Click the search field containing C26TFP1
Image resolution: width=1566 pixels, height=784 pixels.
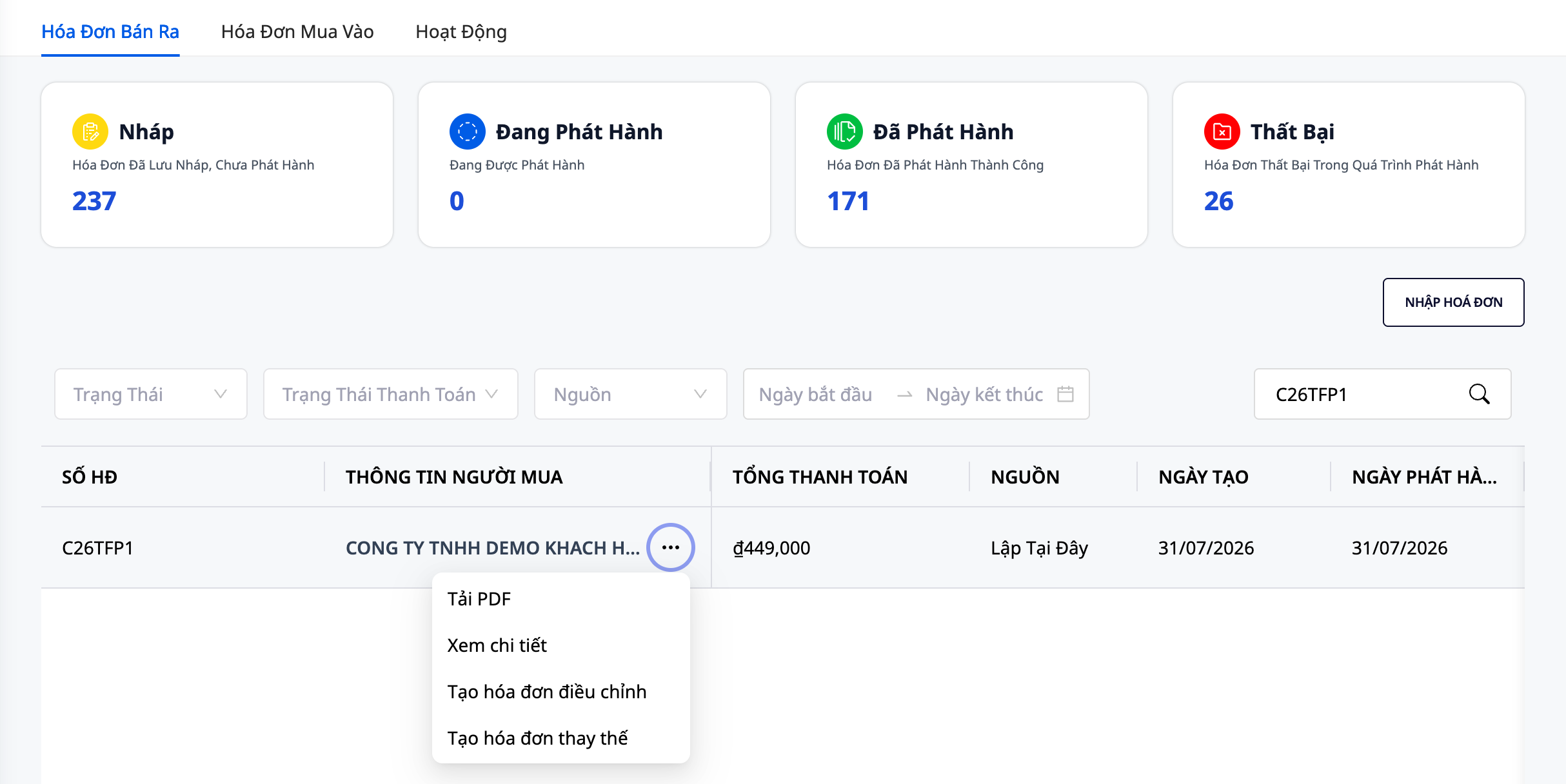1383,394
